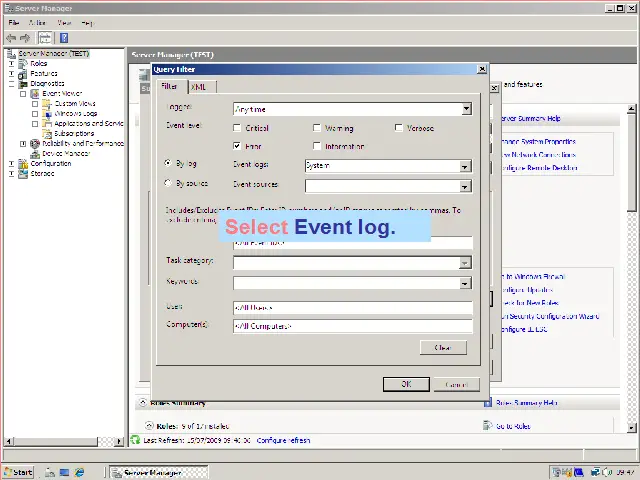Expand the Roles tree node
640x480 pixels.
[x=11, y=64]
